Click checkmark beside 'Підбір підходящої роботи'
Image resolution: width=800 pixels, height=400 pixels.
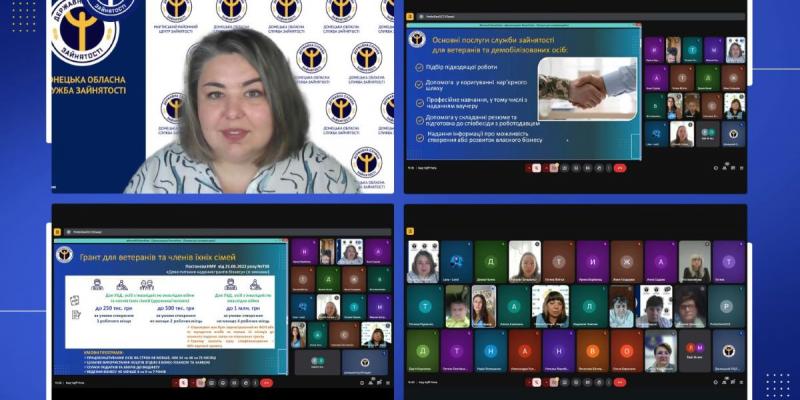coord(418,68)
